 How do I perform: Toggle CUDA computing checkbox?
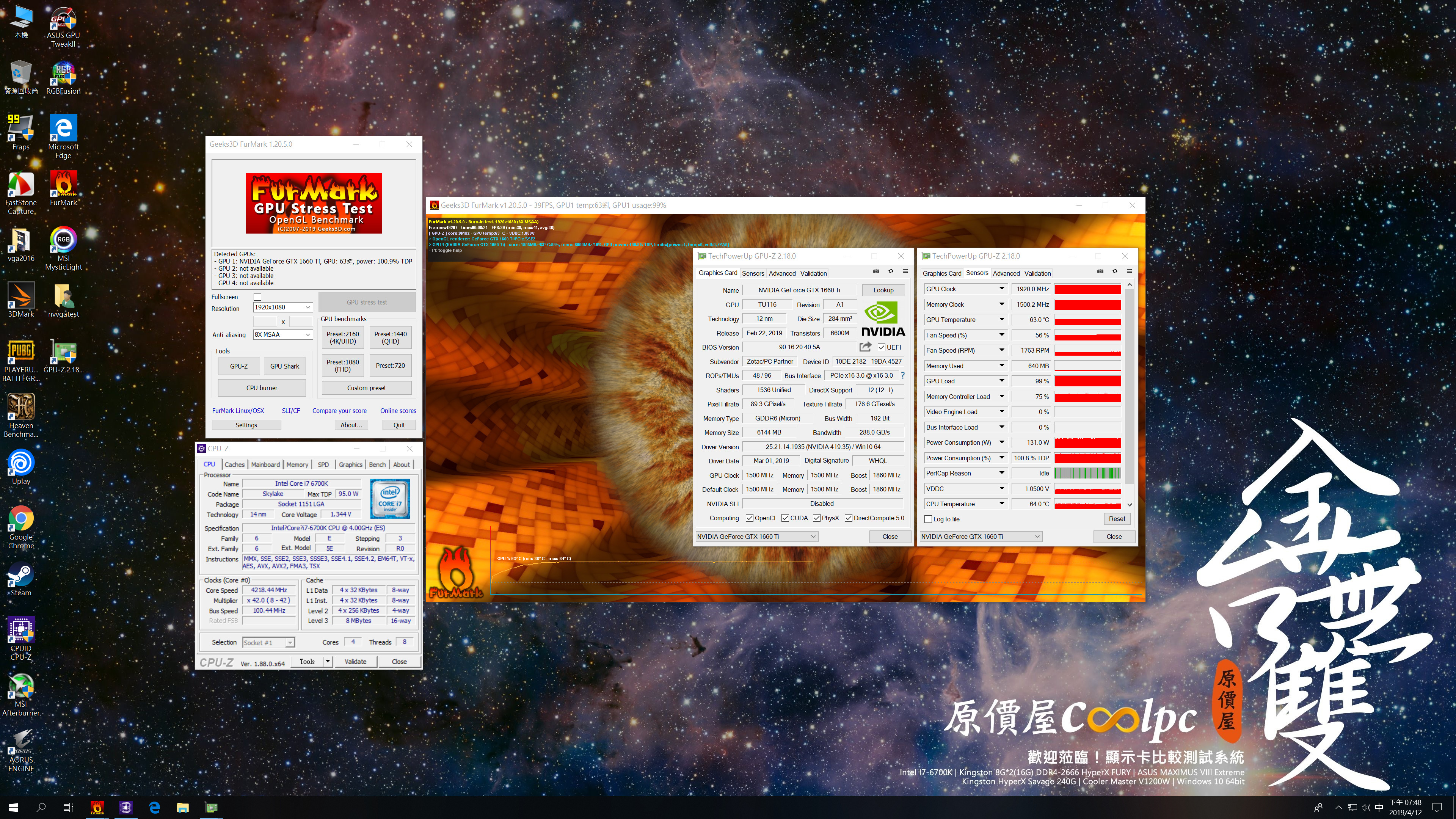click(x=785, y=518)
